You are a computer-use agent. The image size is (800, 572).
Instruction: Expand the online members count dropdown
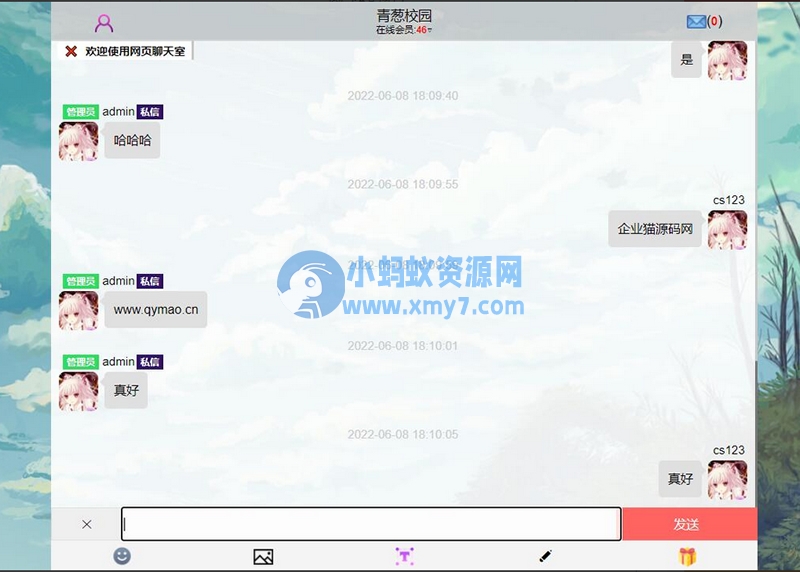tap(404, 30)
